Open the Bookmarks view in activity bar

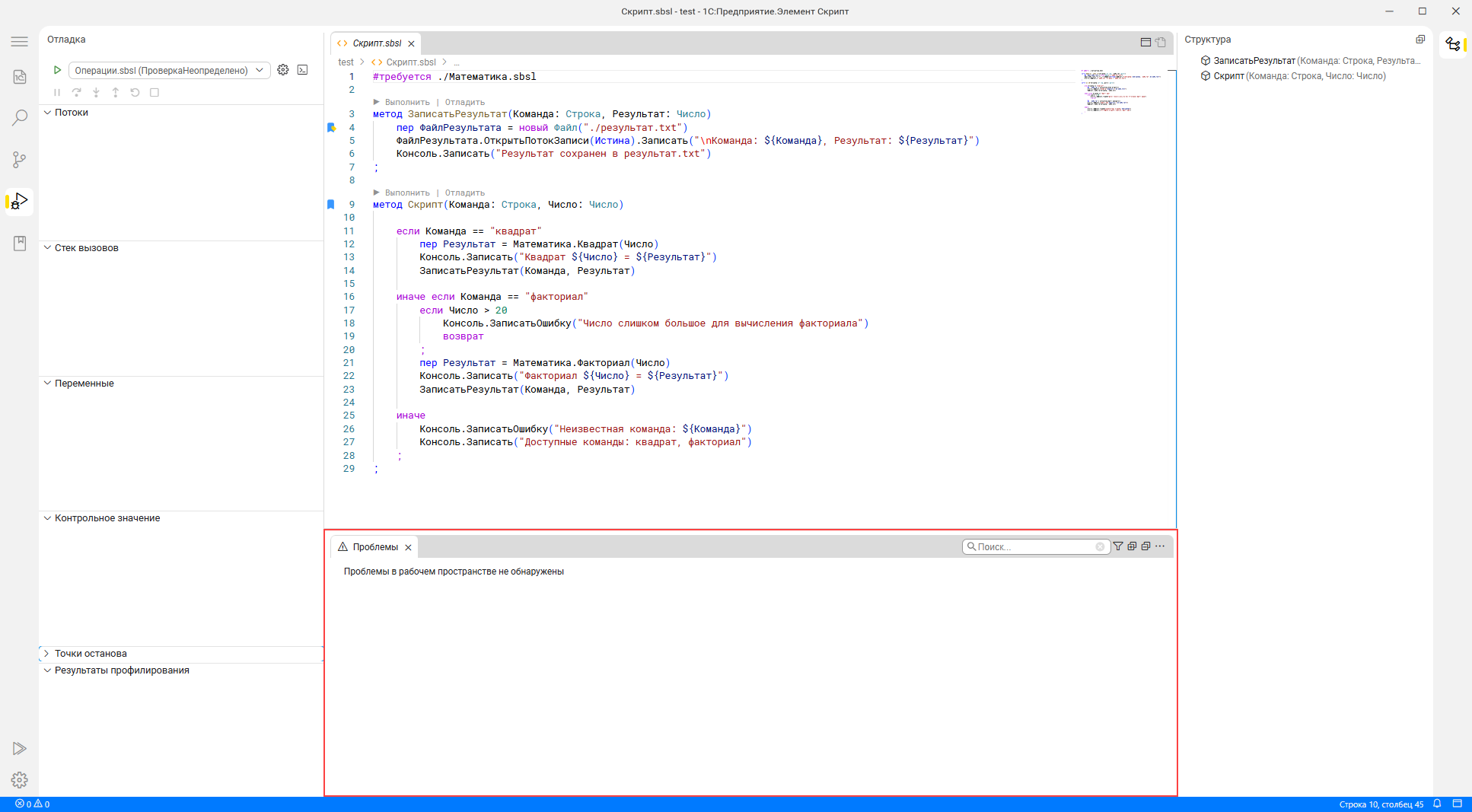20,244
